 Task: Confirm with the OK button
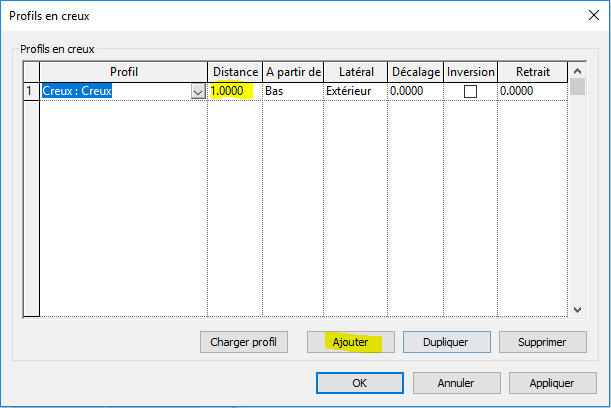point(358,383)
